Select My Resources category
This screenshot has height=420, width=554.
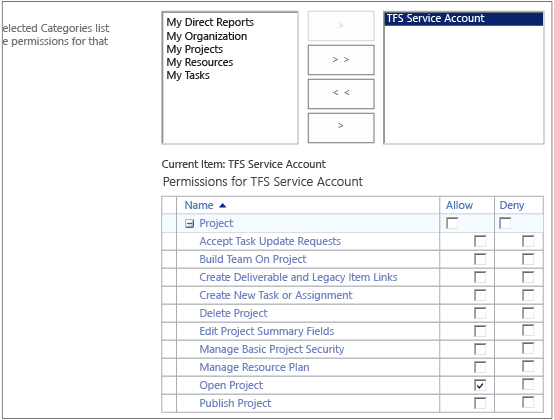(200, 62)
